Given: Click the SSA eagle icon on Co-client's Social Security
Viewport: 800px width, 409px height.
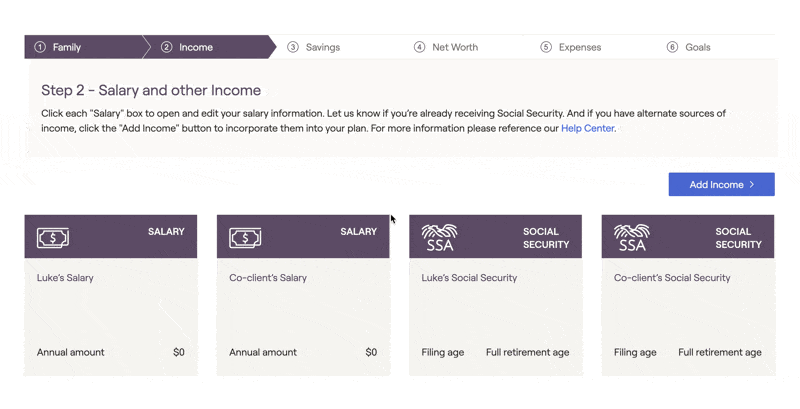Looking at the screenshot, I should coord(632,238).
